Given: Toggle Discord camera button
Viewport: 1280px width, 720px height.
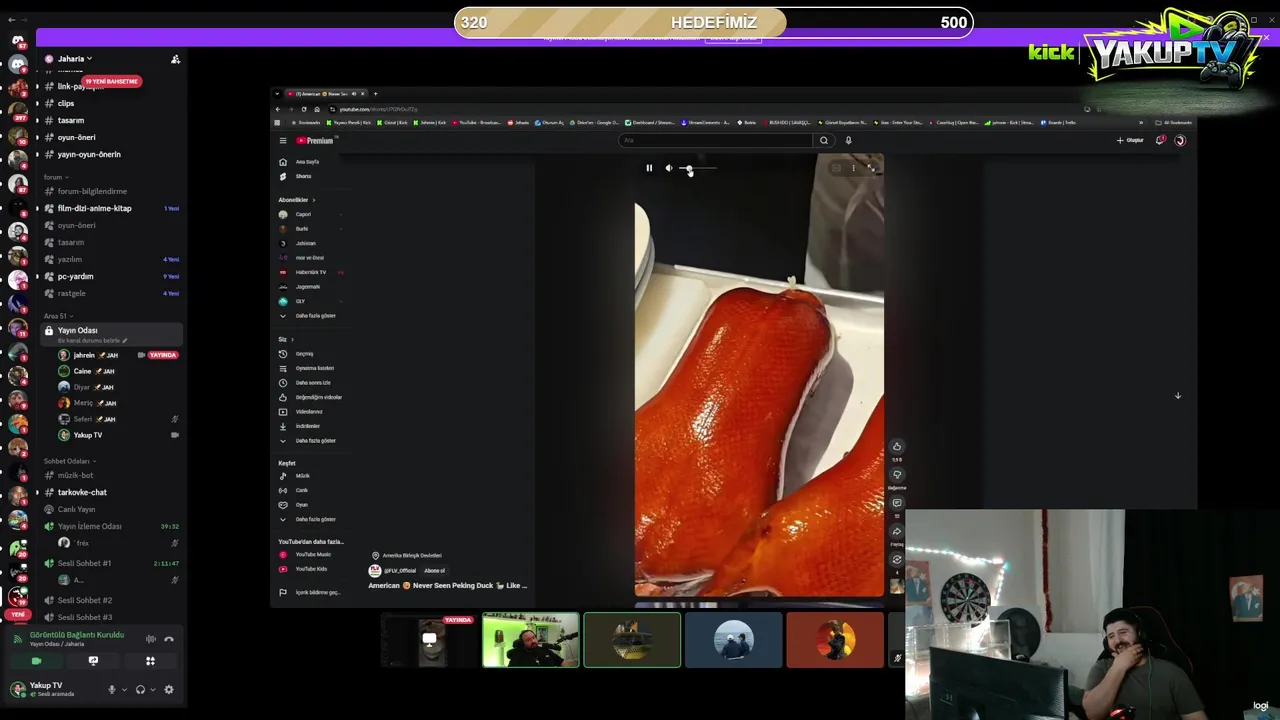Looking at the screenshot, I should [x=36, y=661].
